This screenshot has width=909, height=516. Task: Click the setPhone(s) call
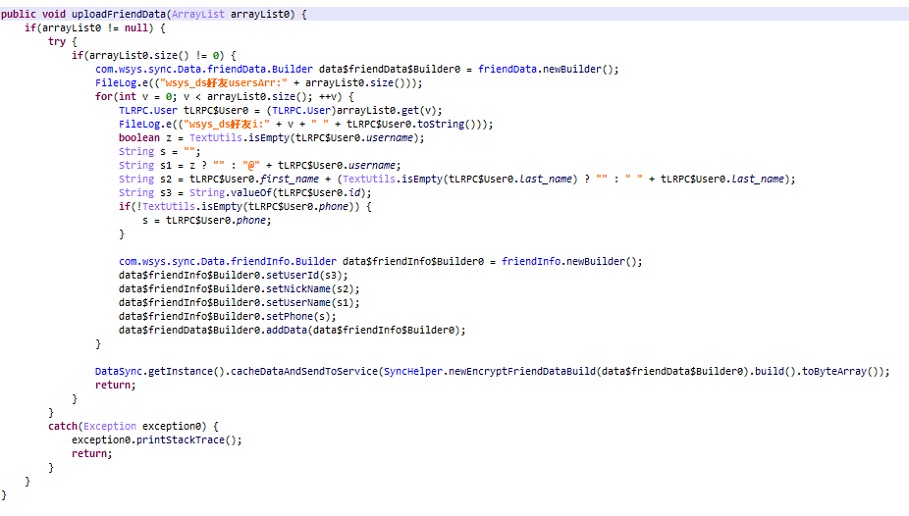[298, 317]
